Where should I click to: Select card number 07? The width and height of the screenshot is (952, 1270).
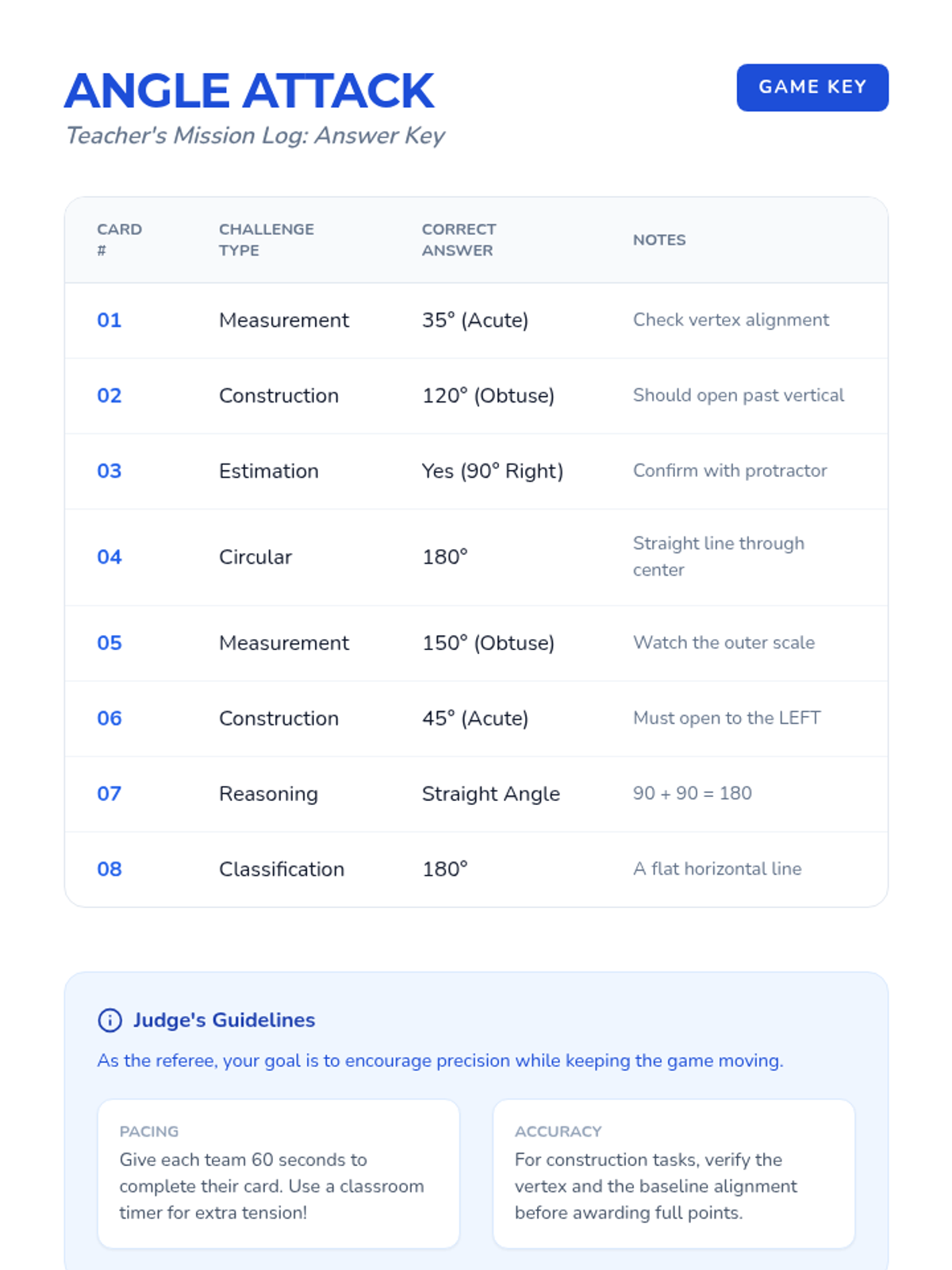(109, 794)
